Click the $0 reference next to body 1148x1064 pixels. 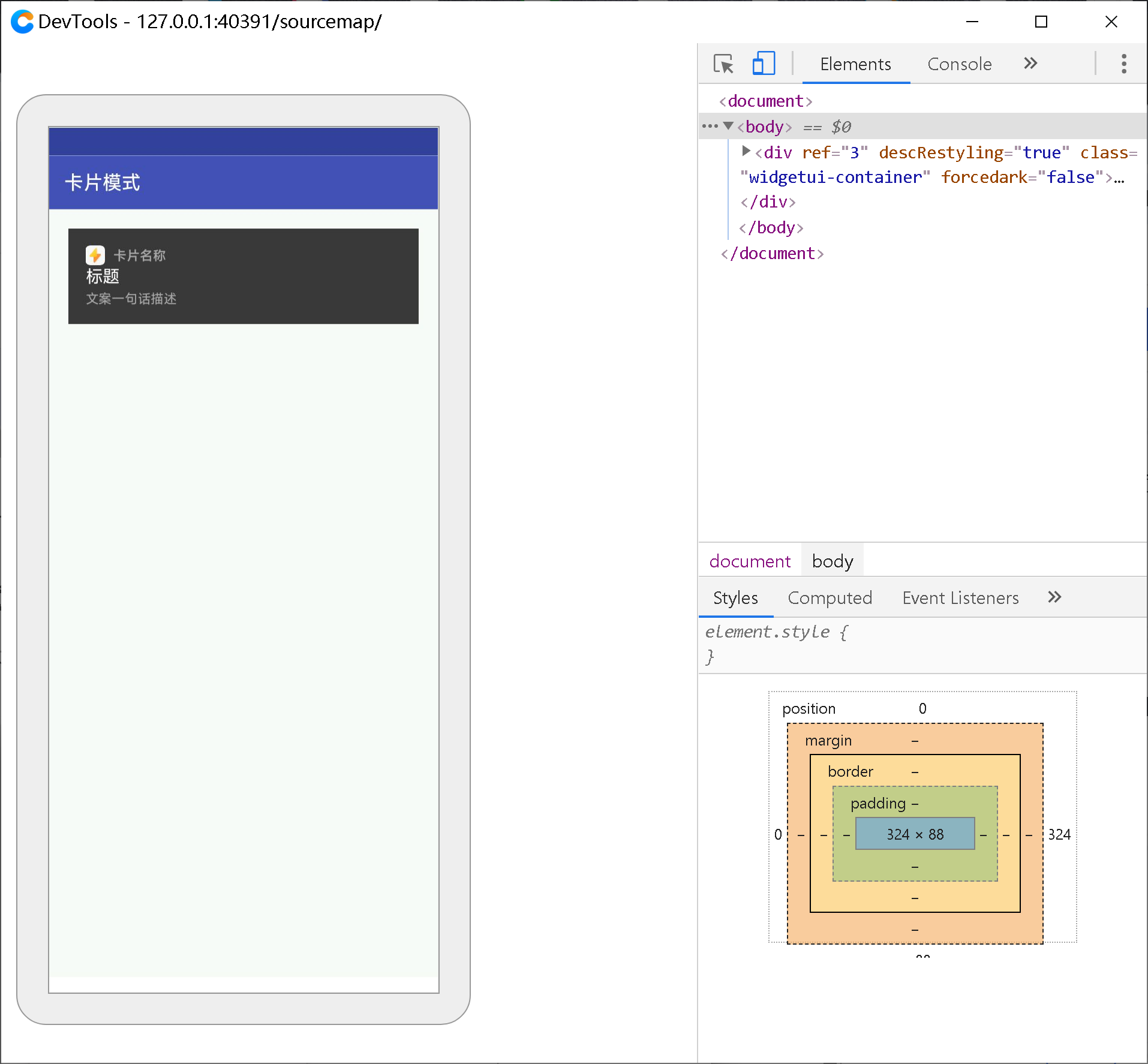(841, 127)
